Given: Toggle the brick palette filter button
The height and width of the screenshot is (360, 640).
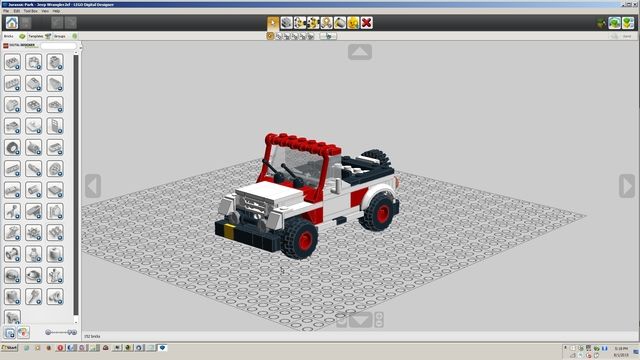Looking at the screenshot, I should click(x=10, y=333).
